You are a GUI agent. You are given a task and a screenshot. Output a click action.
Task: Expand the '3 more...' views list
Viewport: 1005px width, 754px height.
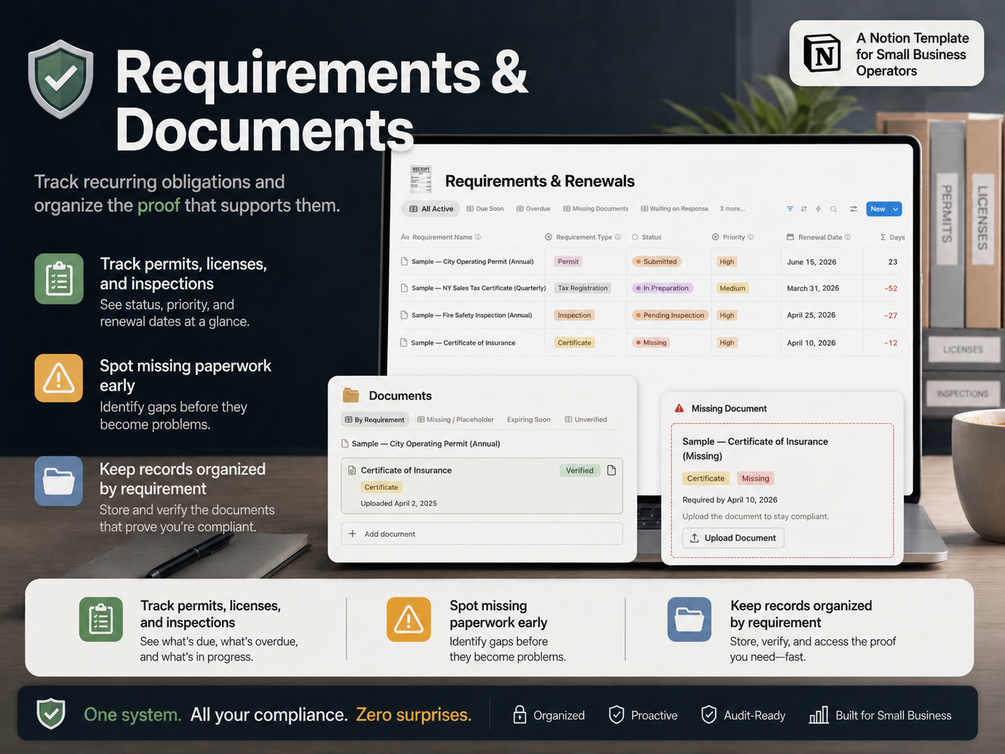[732, 209]
